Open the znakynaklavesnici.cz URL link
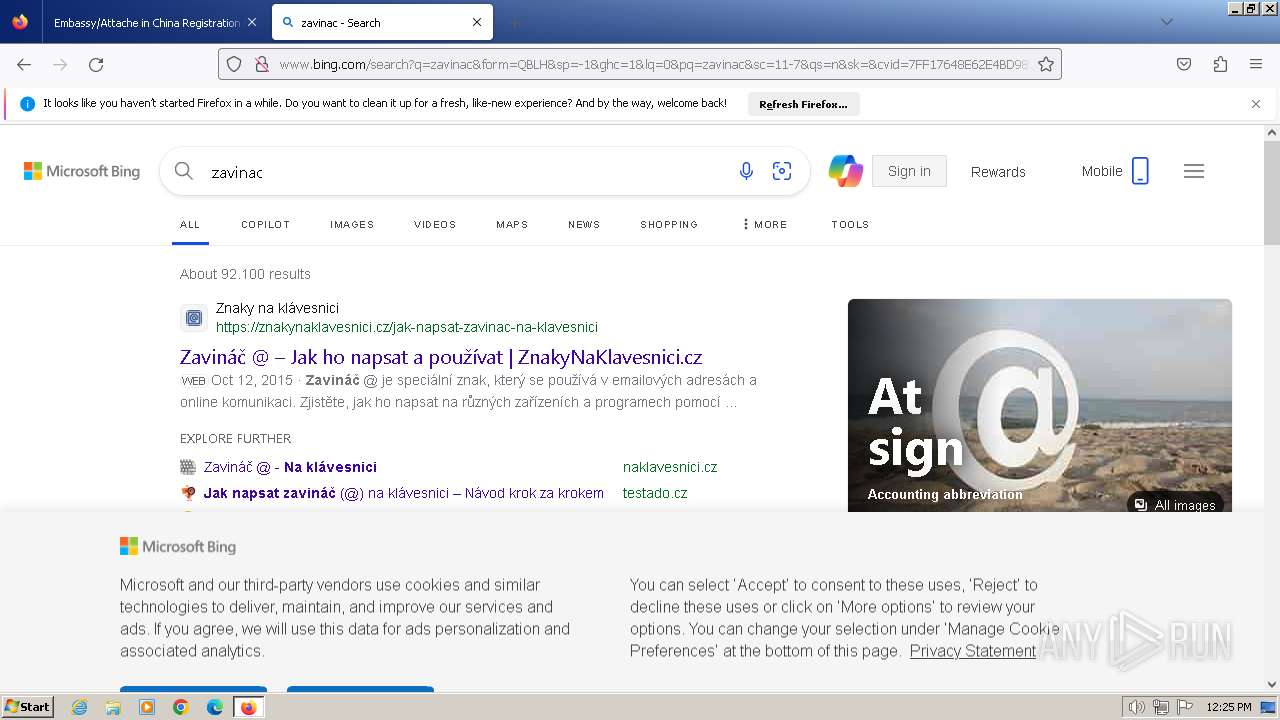 click(407, 327)
